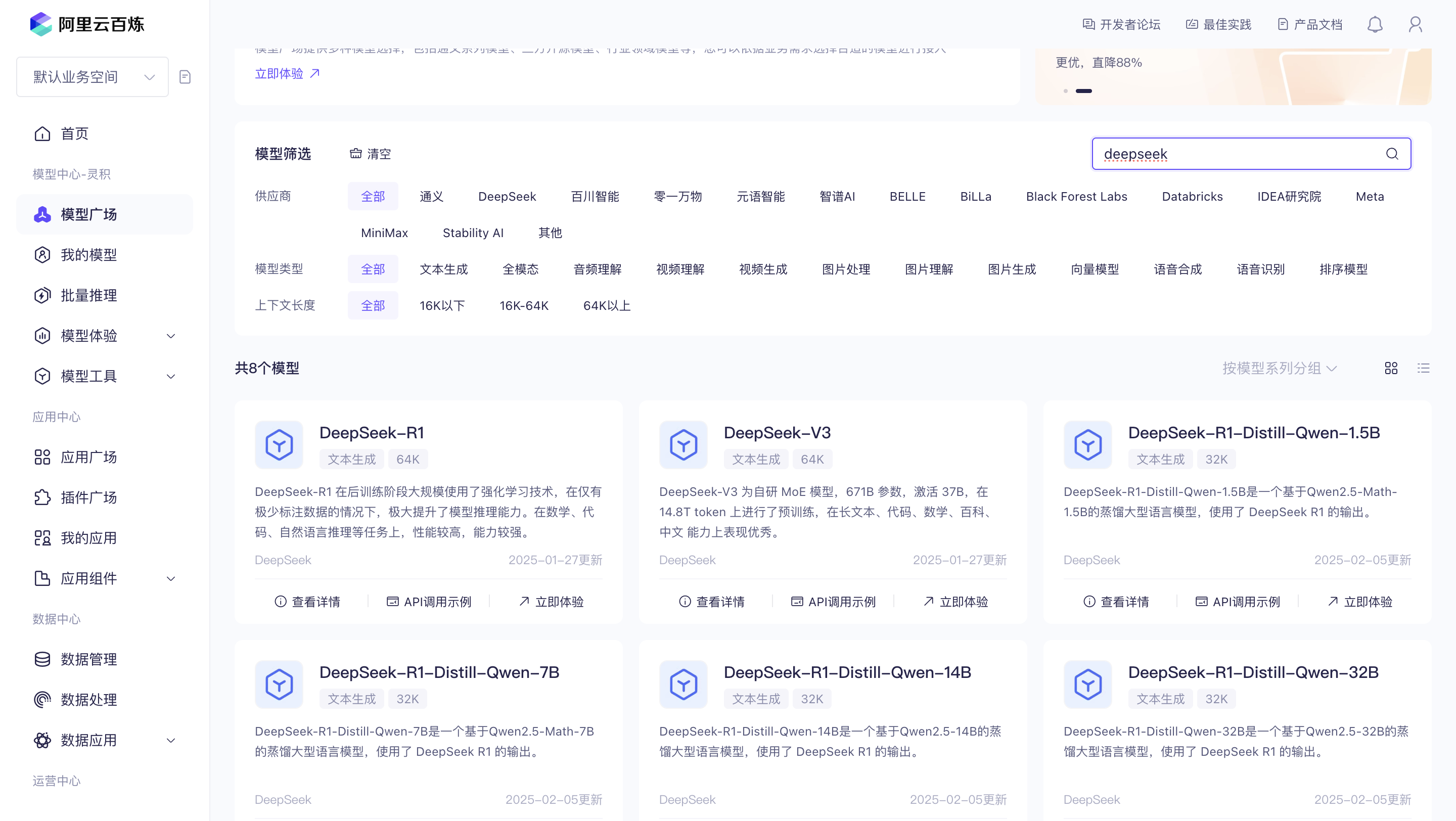Open the notification bell
Viewport: 1456px width, 821px height.
pos(1375,24)
